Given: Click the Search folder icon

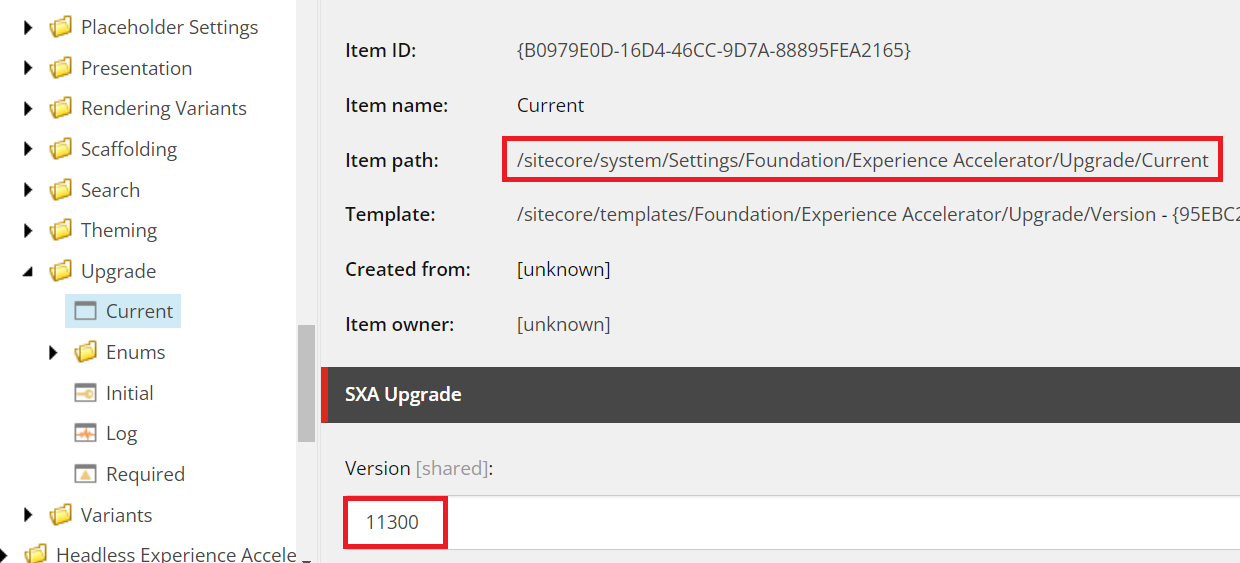Looking at the screenshot, I should click(61, 190).
